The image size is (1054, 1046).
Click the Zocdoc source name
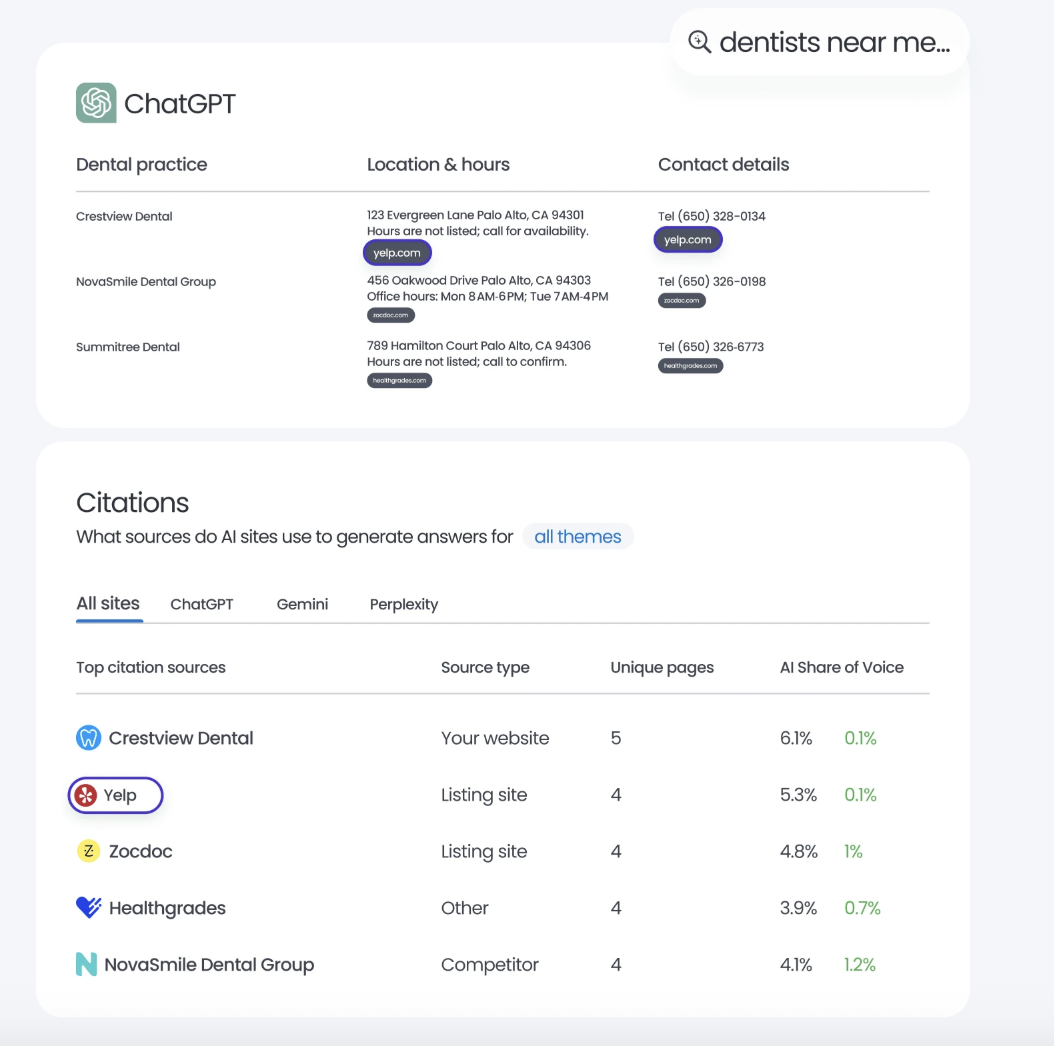tap(140, 851)
